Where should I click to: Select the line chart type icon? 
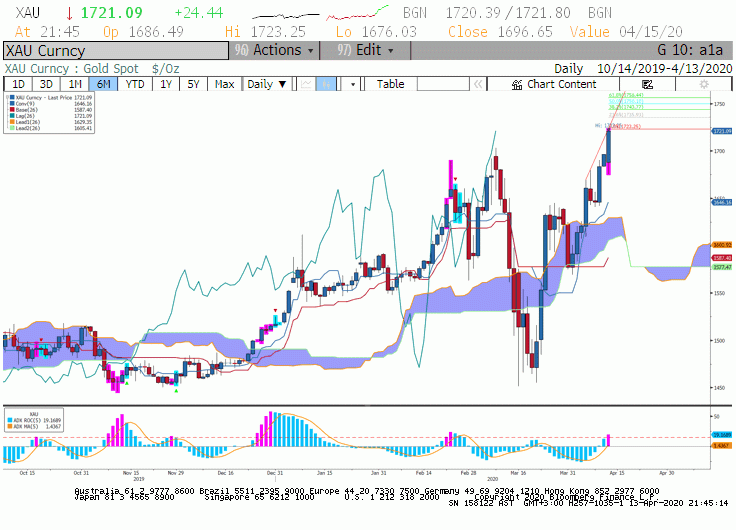306,84
